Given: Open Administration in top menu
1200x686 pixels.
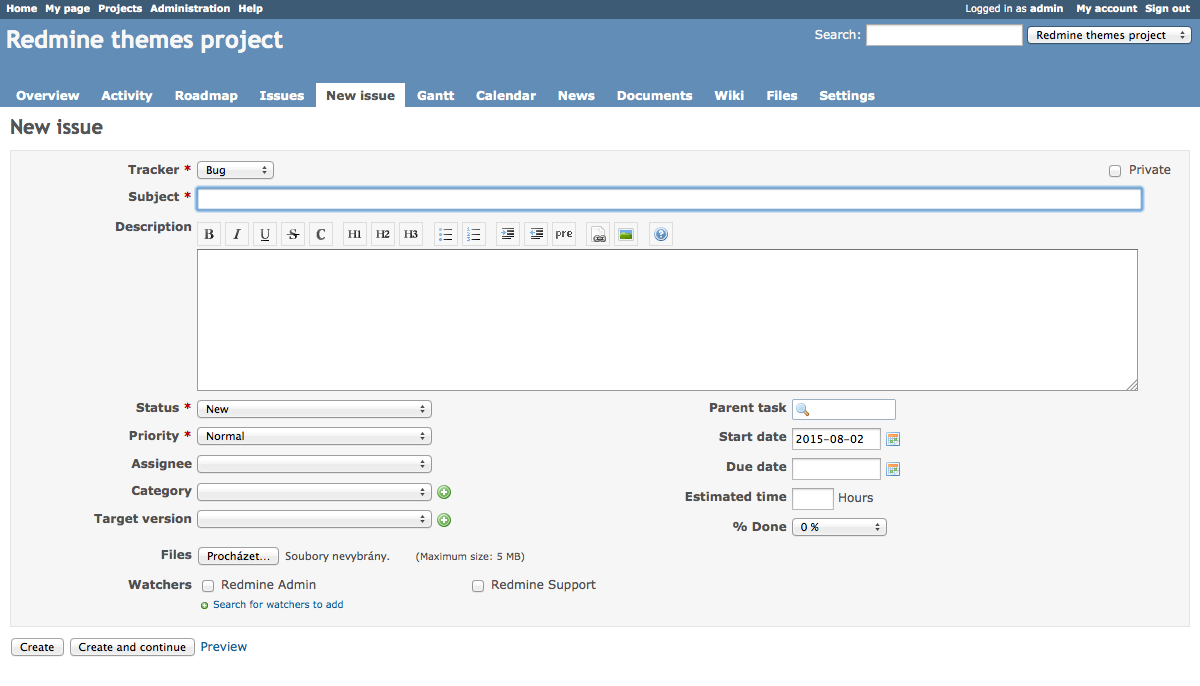Looking at the screenshot, I should pos(190,8).
